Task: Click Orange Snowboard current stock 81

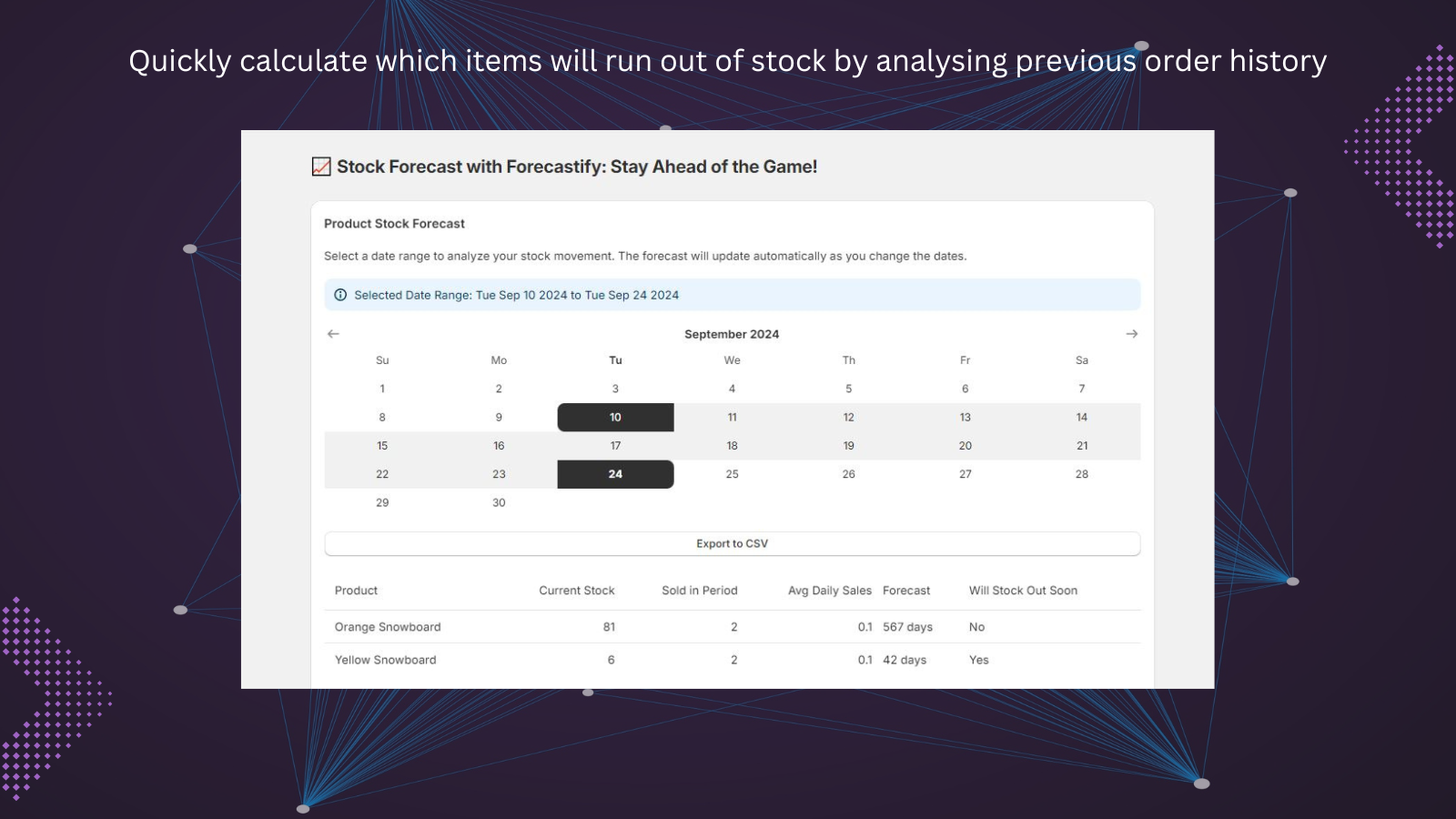Action: 609,627
